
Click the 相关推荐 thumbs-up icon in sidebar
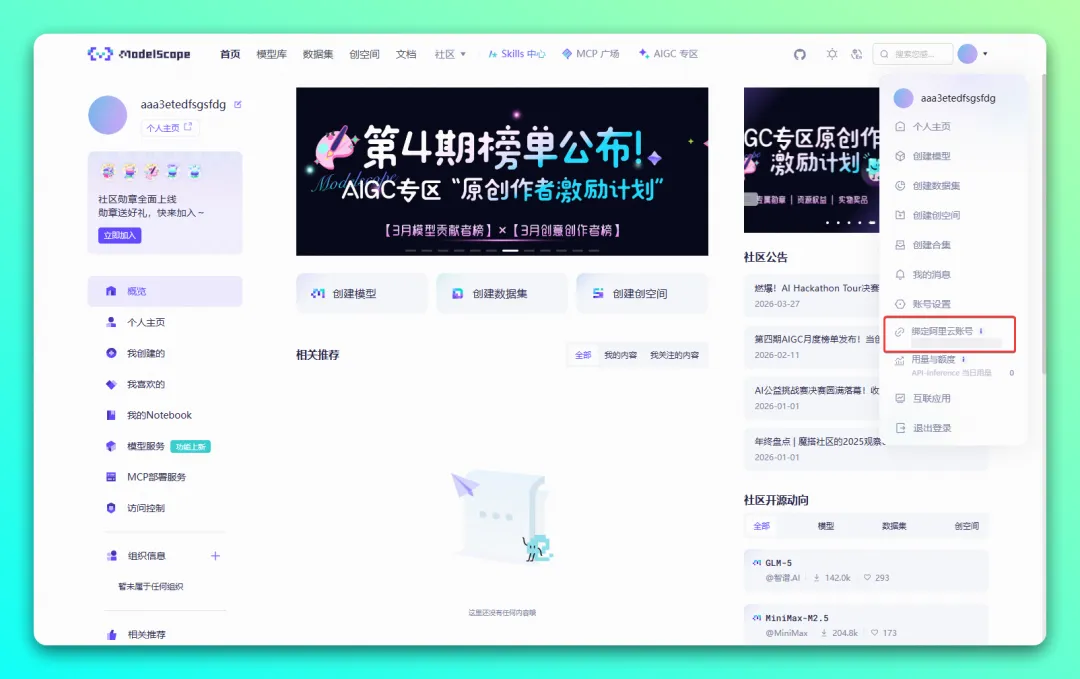coord(112,634)
